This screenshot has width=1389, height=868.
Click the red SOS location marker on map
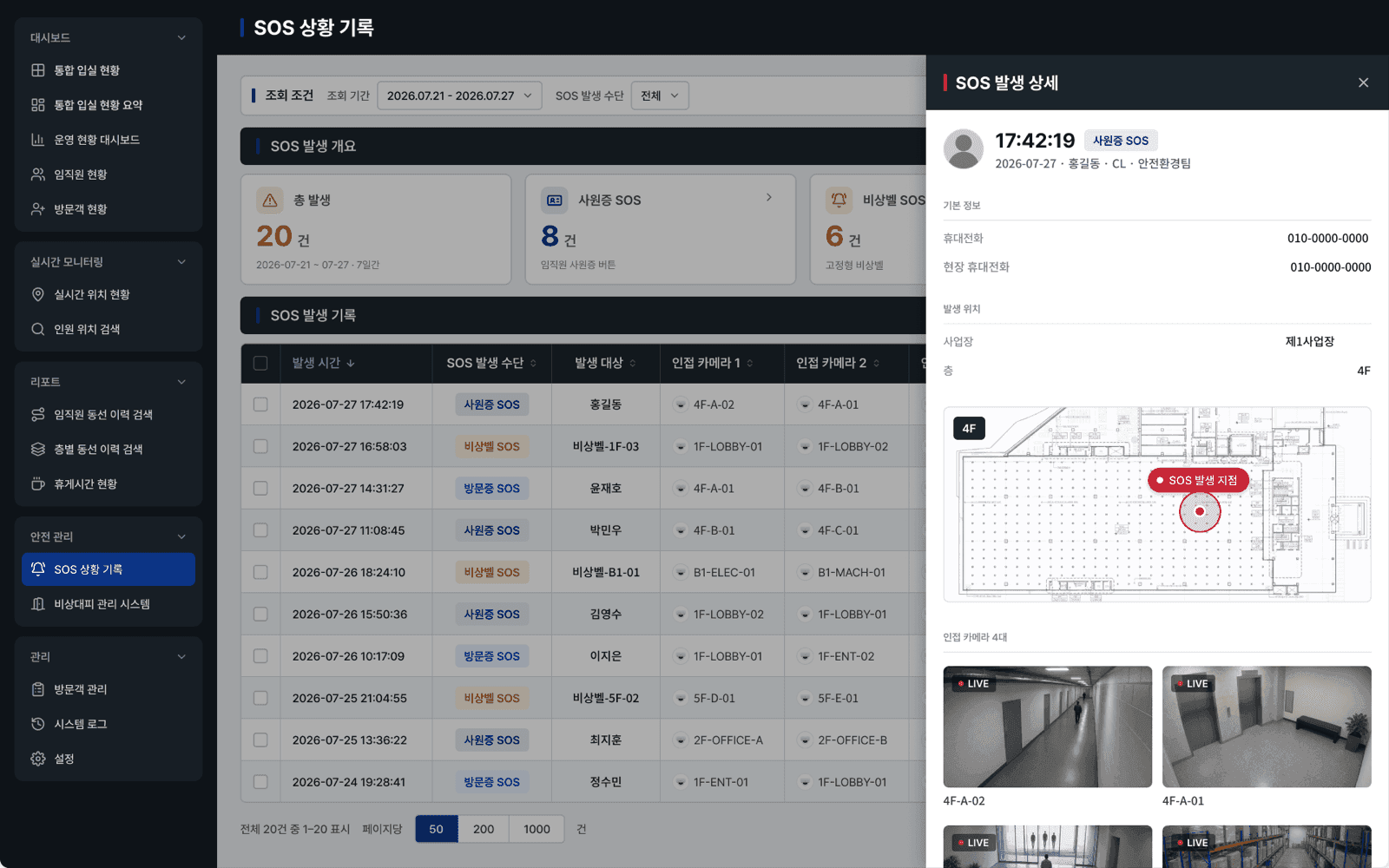pyautogui.click(x=1200, y=511)
